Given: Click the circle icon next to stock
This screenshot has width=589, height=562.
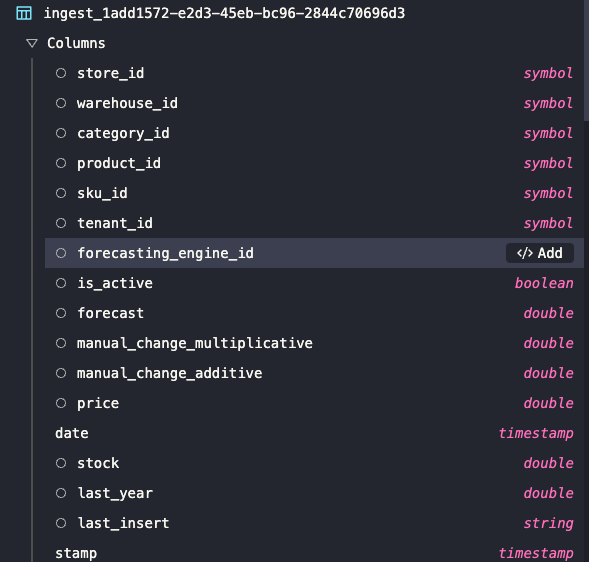Looking at the screenshot, I should [x=61, y=463].
